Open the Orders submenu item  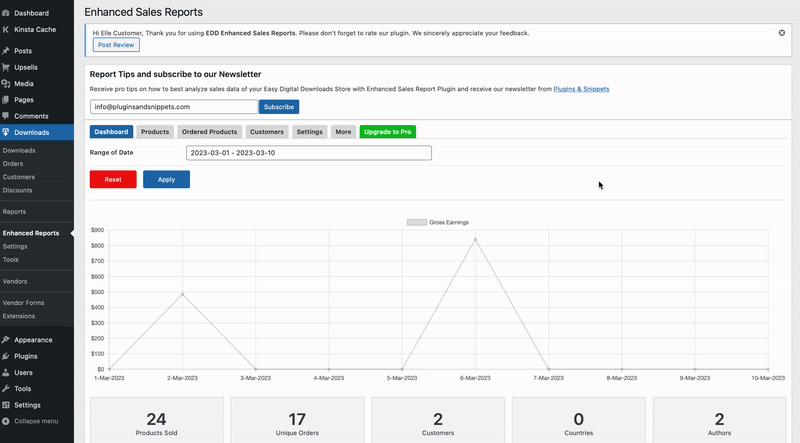(x=13, y=164)
